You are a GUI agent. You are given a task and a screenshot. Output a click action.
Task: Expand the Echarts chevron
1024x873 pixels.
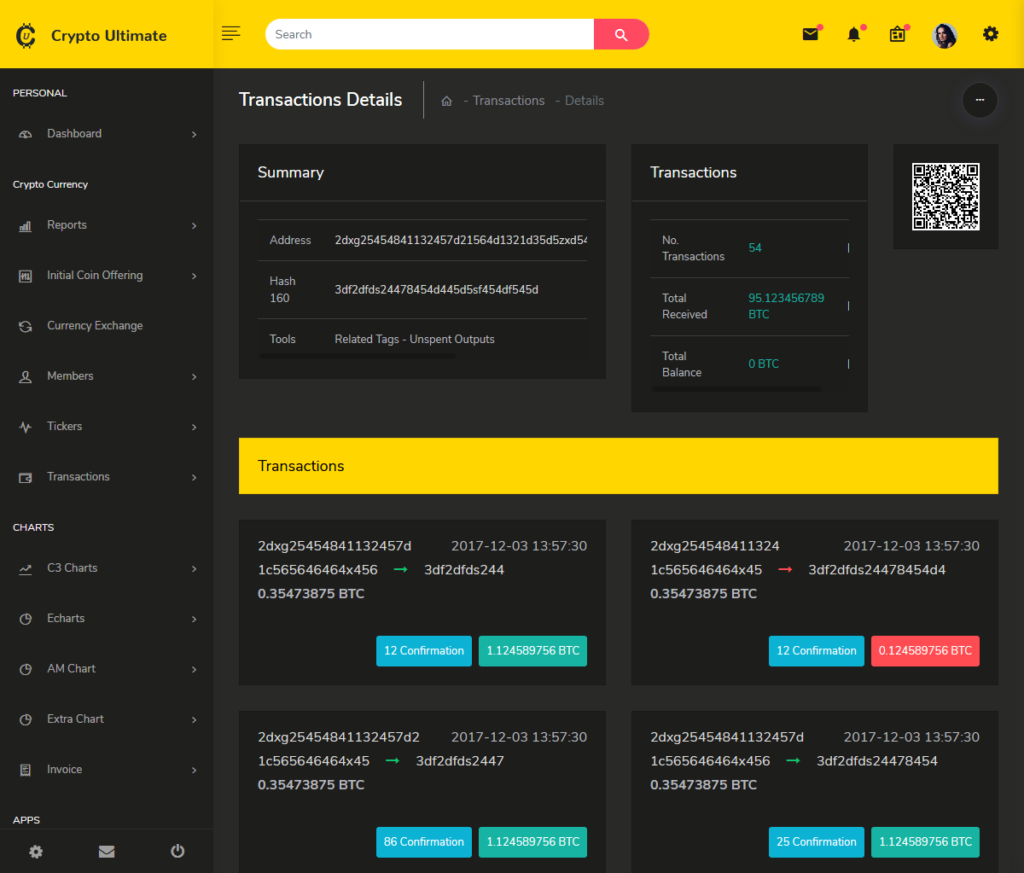coord(196,618)
